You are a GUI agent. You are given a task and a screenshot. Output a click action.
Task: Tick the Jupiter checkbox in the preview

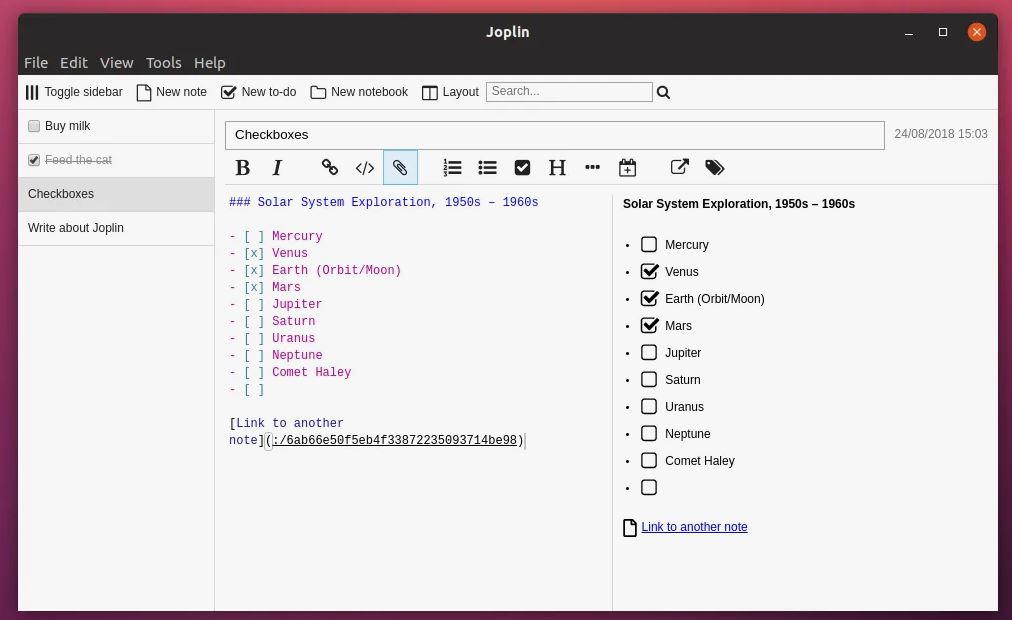click(649, 353)
